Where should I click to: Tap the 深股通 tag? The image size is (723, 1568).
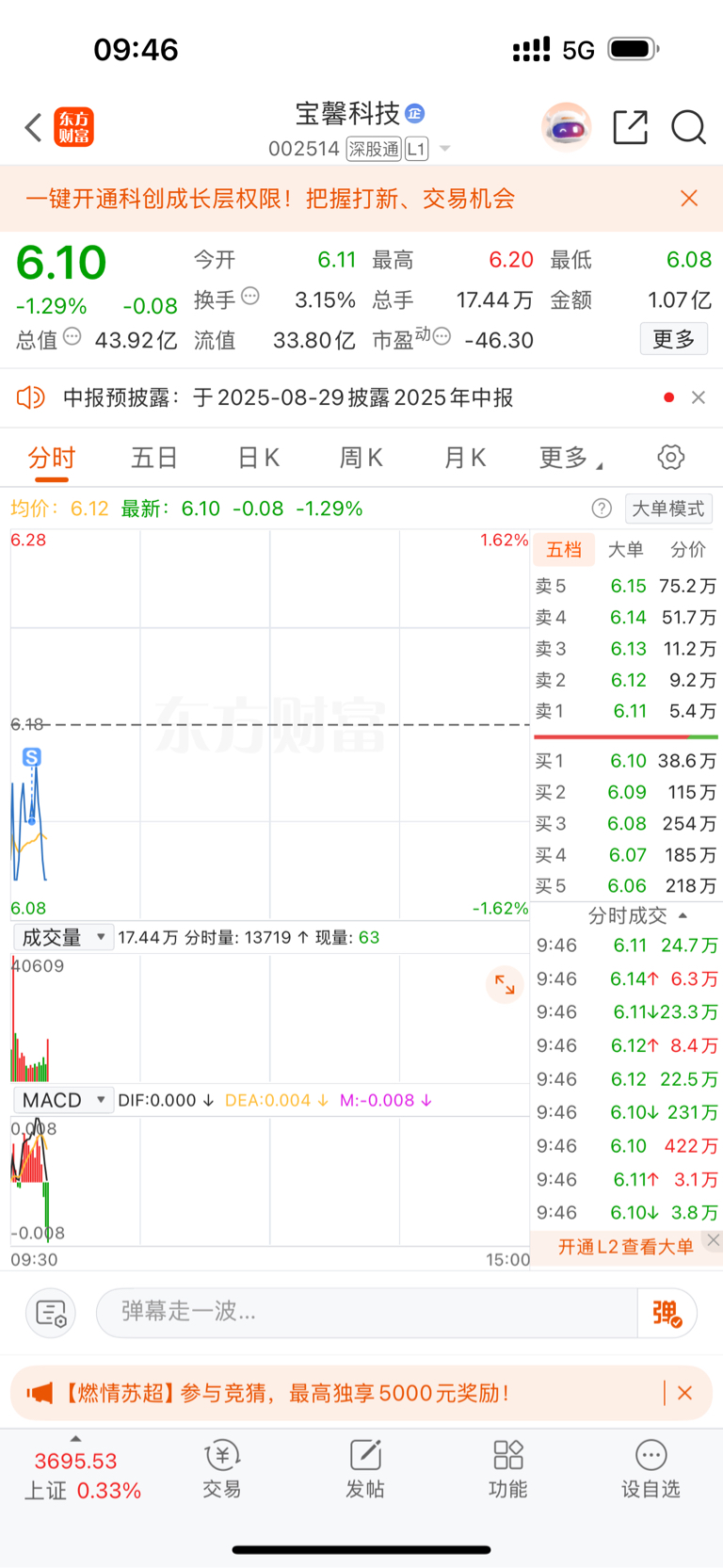[x=374, y=149]
